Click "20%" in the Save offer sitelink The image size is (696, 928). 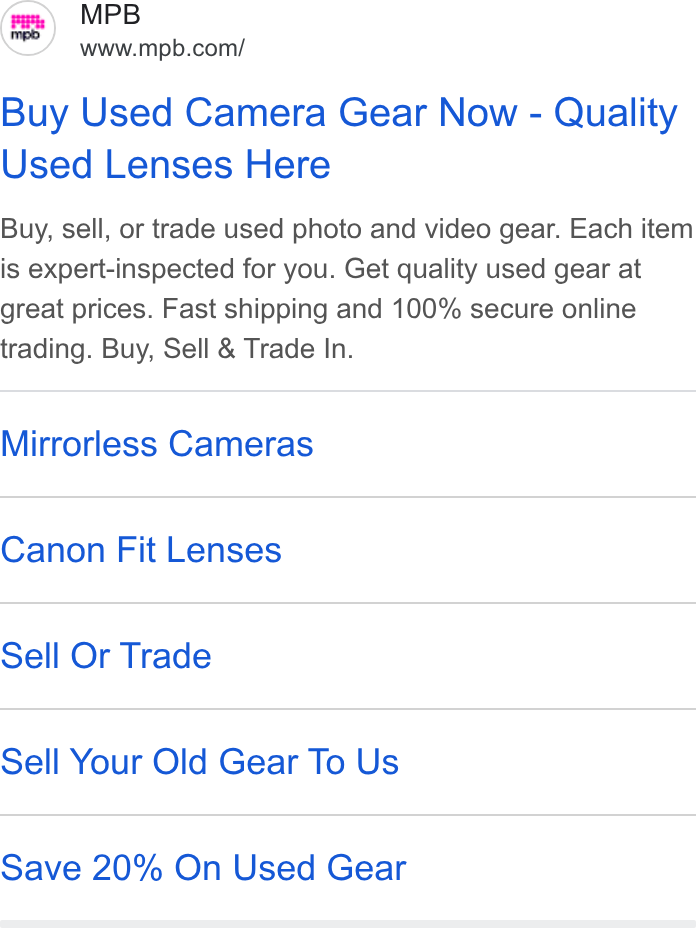pyautogui.click(x=127, y=868)
